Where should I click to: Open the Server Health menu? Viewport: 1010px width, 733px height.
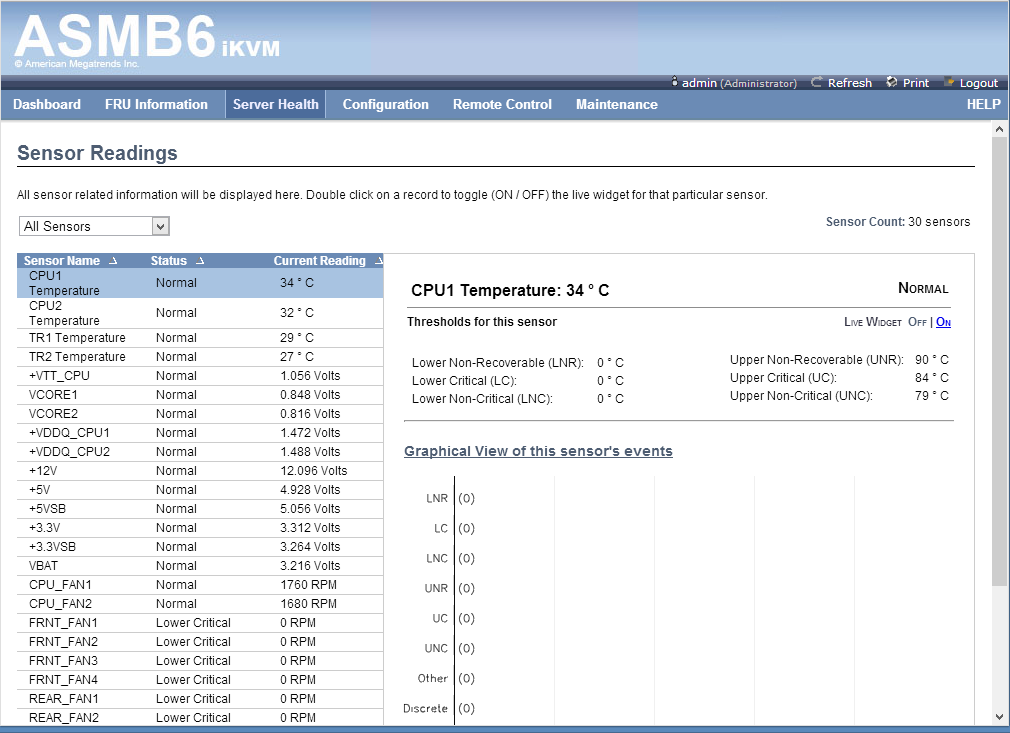coord(275,104)
